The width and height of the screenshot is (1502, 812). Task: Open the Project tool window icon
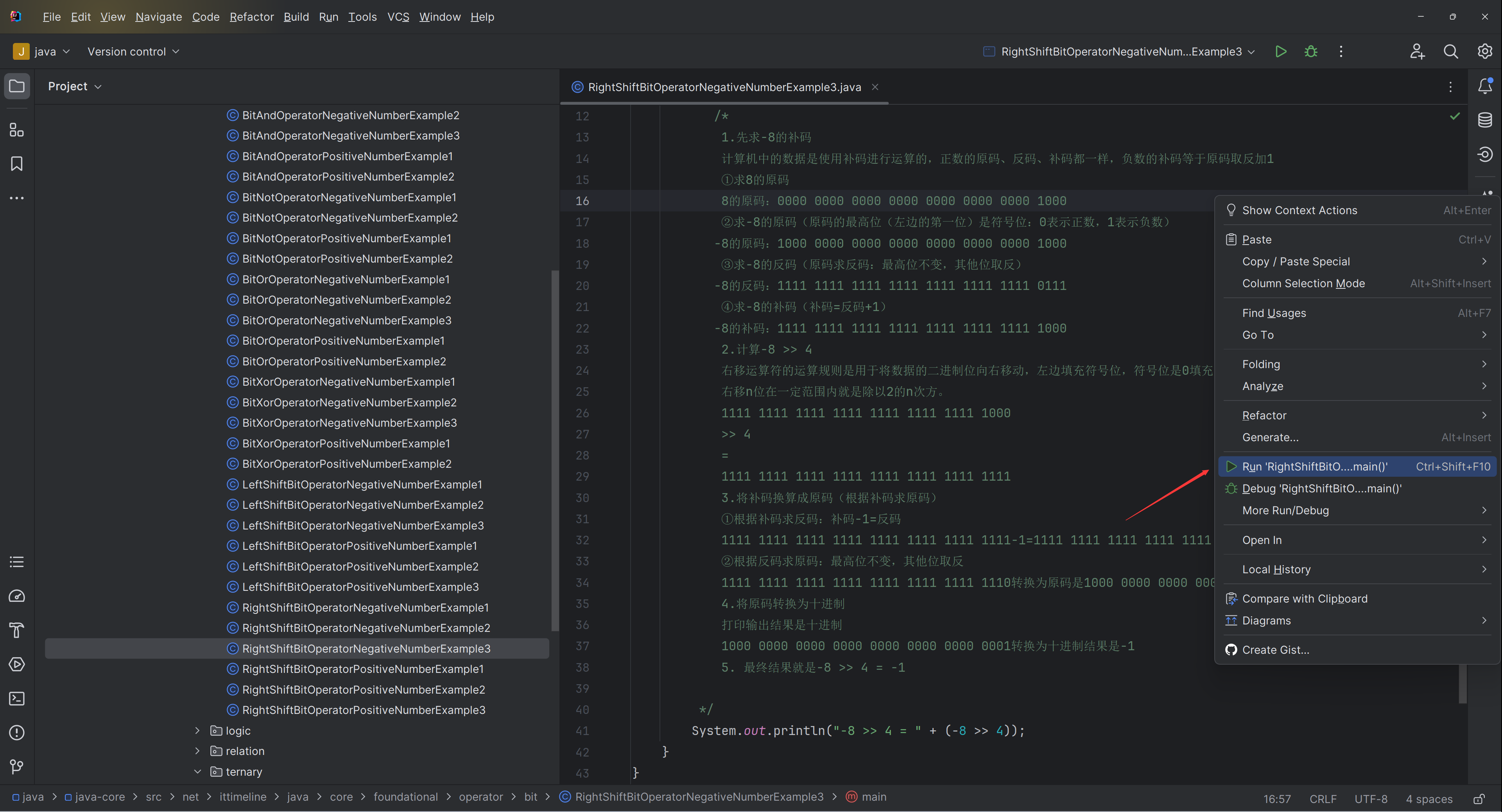coord(17,86)
